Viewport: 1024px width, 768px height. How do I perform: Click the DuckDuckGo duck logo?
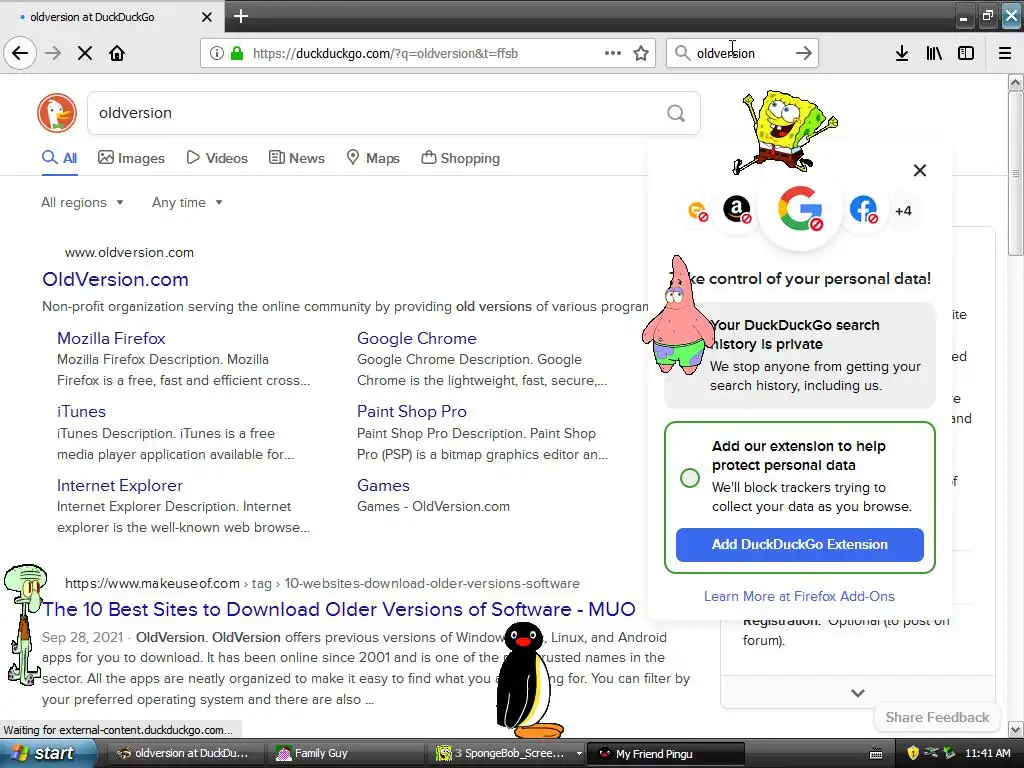[x=57, y=112]
